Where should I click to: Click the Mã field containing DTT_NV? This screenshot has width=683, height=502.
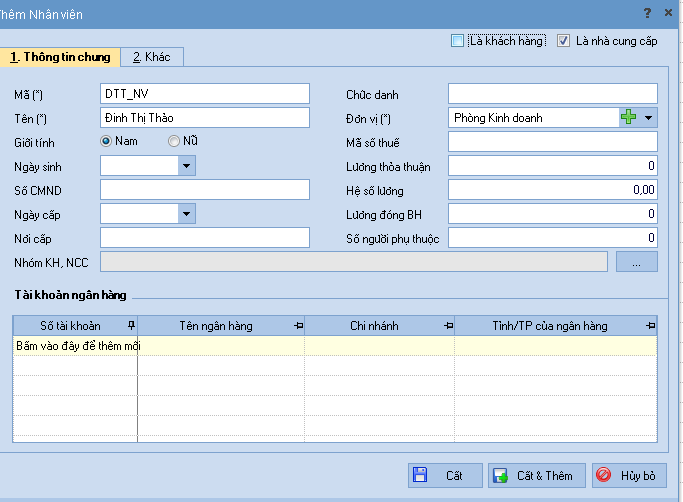(x=205, y=94)
